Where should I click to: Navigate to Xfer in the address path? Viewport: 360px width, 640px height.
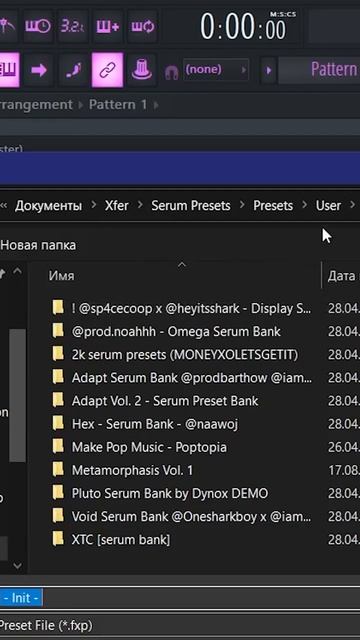[x=116, y=205]
